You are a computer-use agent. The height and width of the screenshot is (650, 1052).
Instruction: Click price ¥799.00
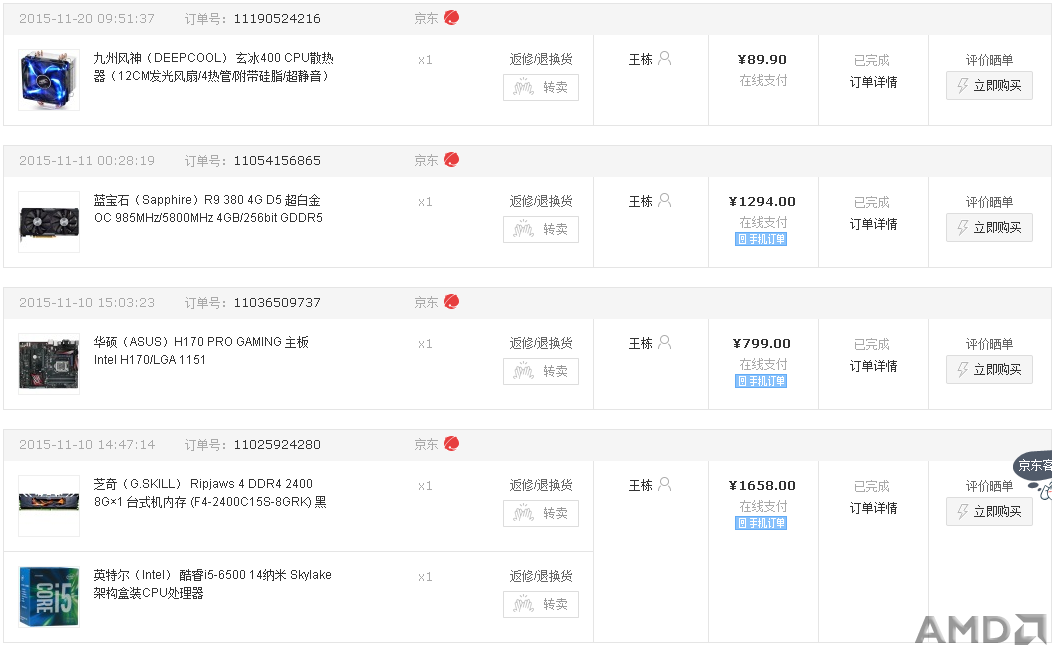tap(762, 343)
